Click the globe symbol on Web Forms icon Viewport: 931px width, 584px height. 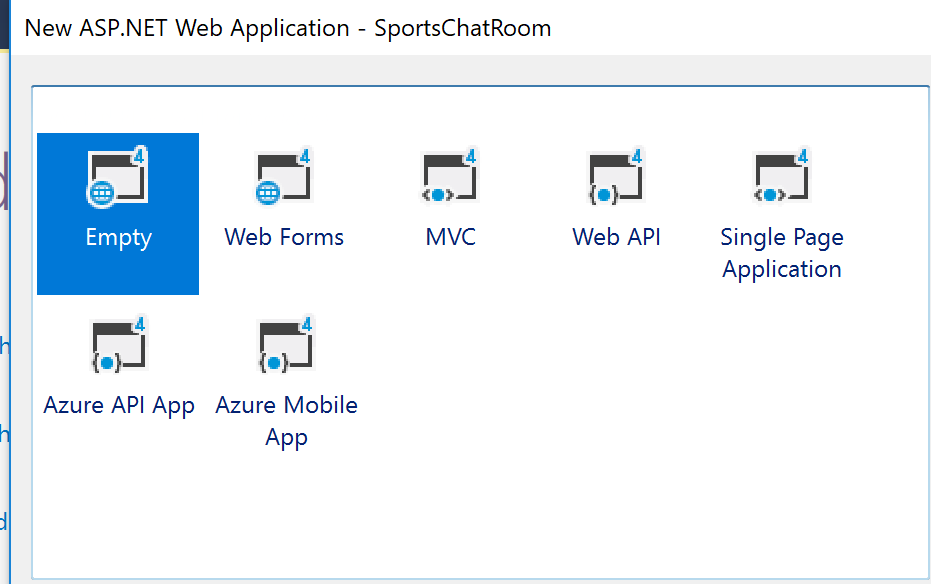(x=267, y=194)
